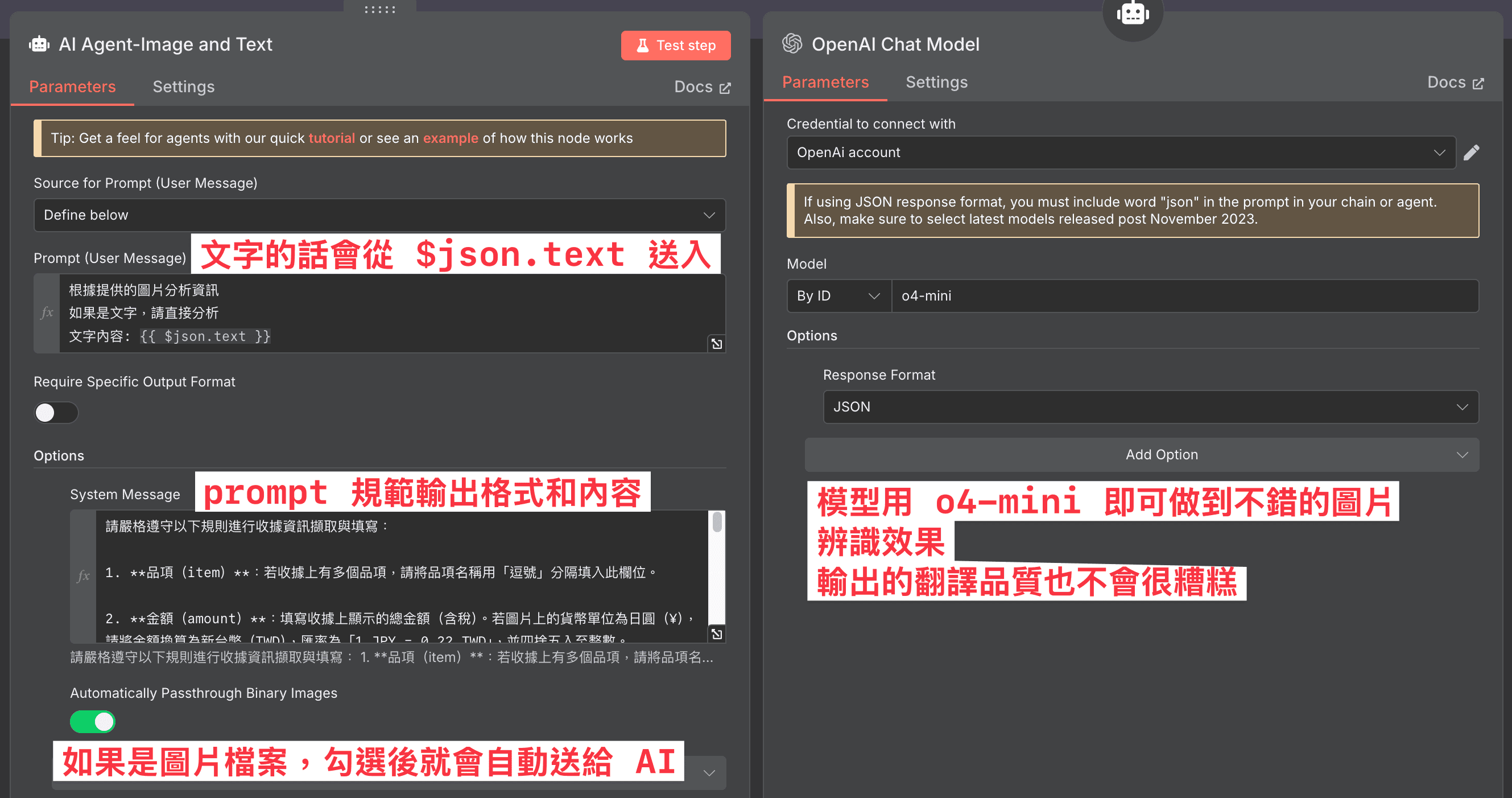
Task: Click the OpenAI logo icon
Action: pos(792,44)
